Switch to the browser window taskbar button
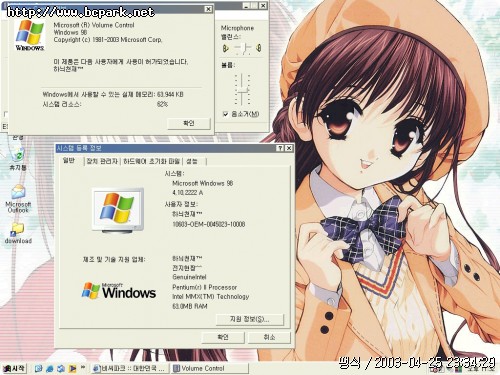The image size is (500, 375). (x=130, y=368)
